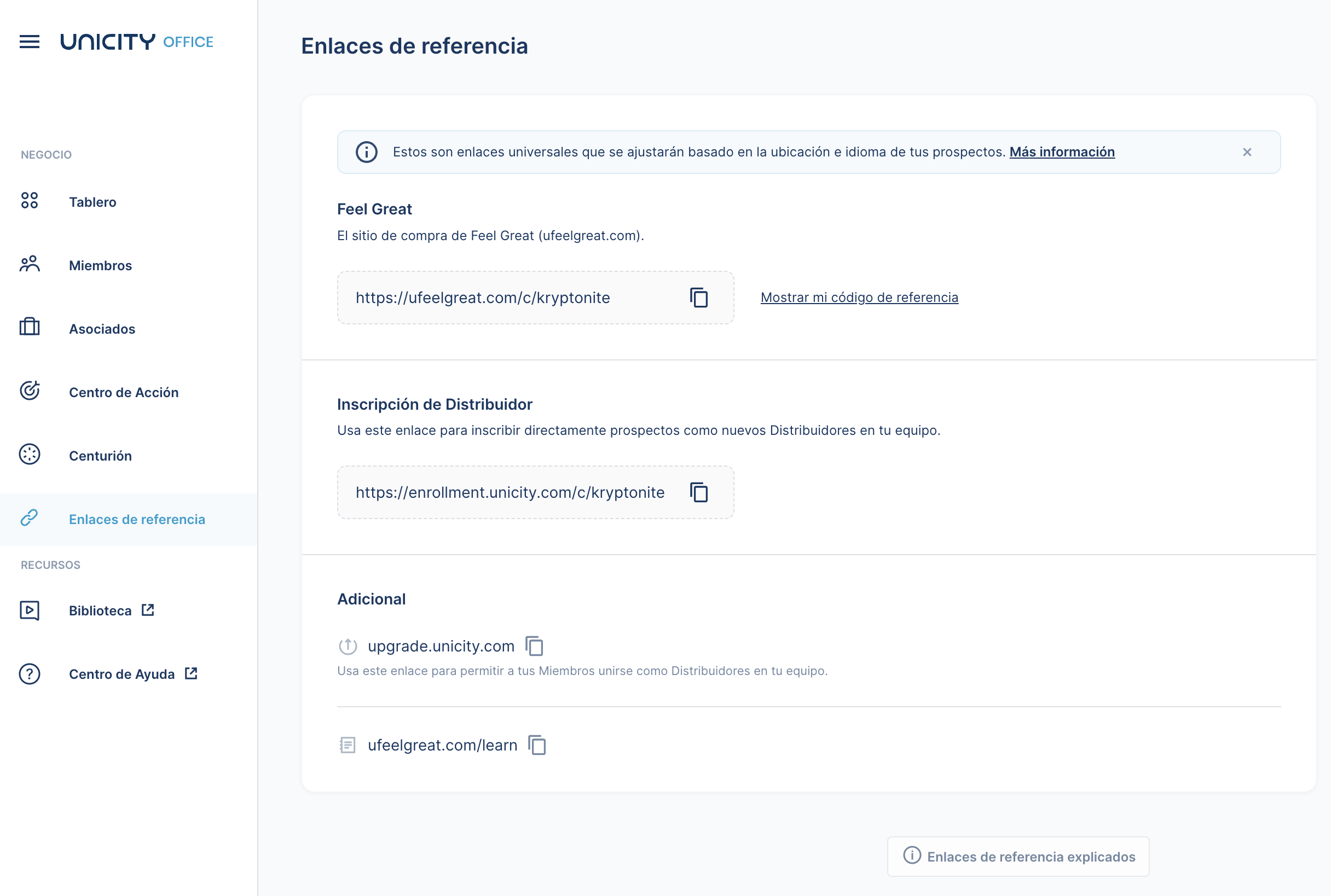Click the Centro de Acción target icon
Viewport: 1331px width, 896px height.
[29, 391]
